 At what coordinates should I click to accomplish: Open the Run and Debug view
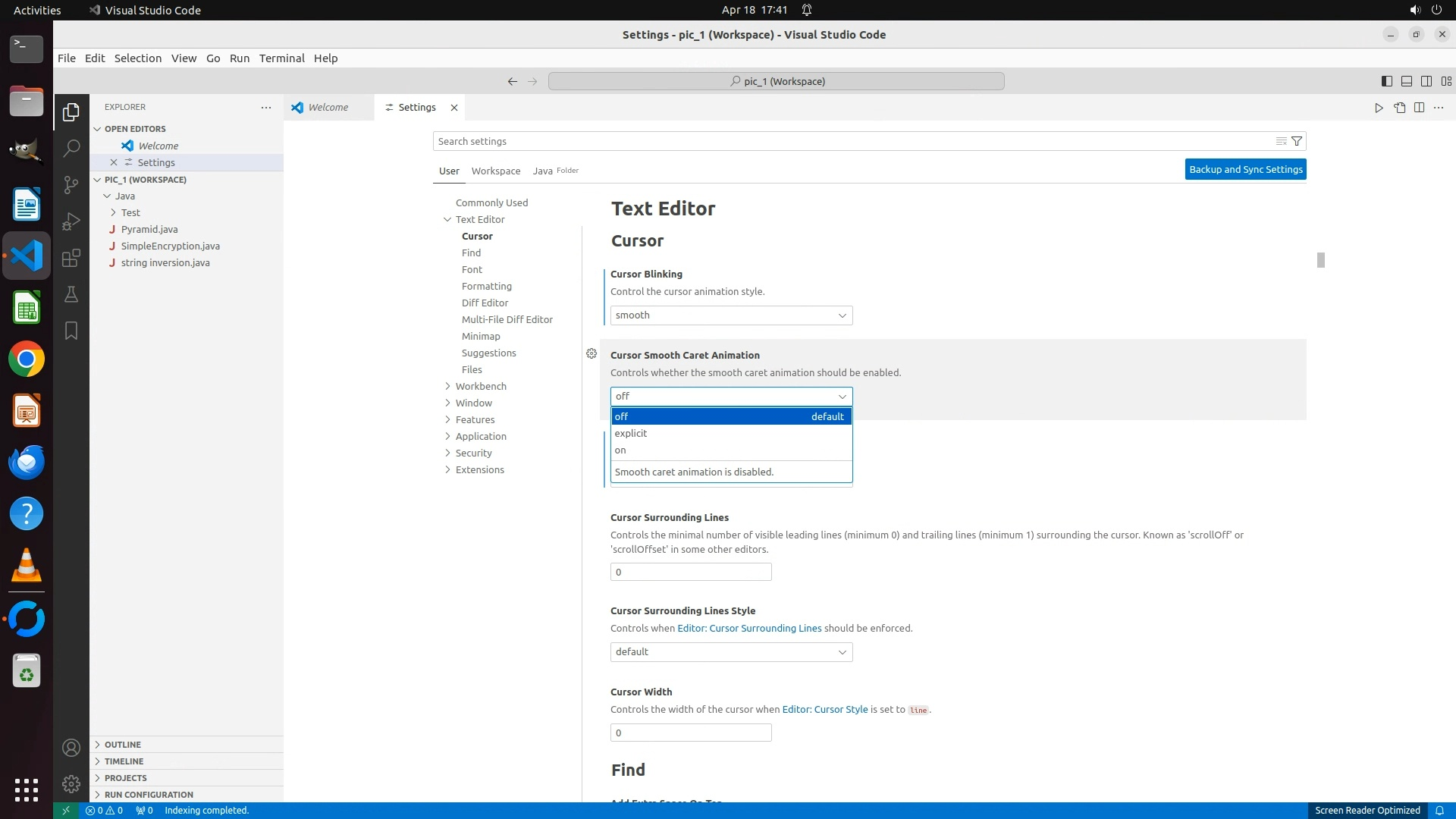point(71,221)
